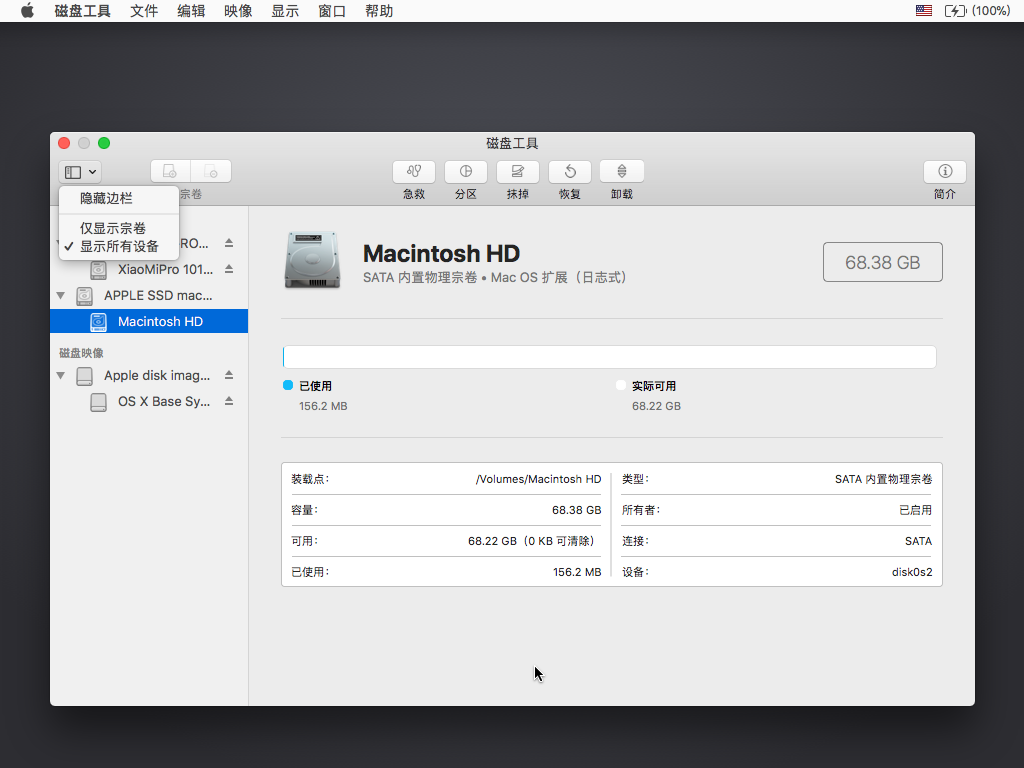Eject the Apple disk image device

(229, 376)
